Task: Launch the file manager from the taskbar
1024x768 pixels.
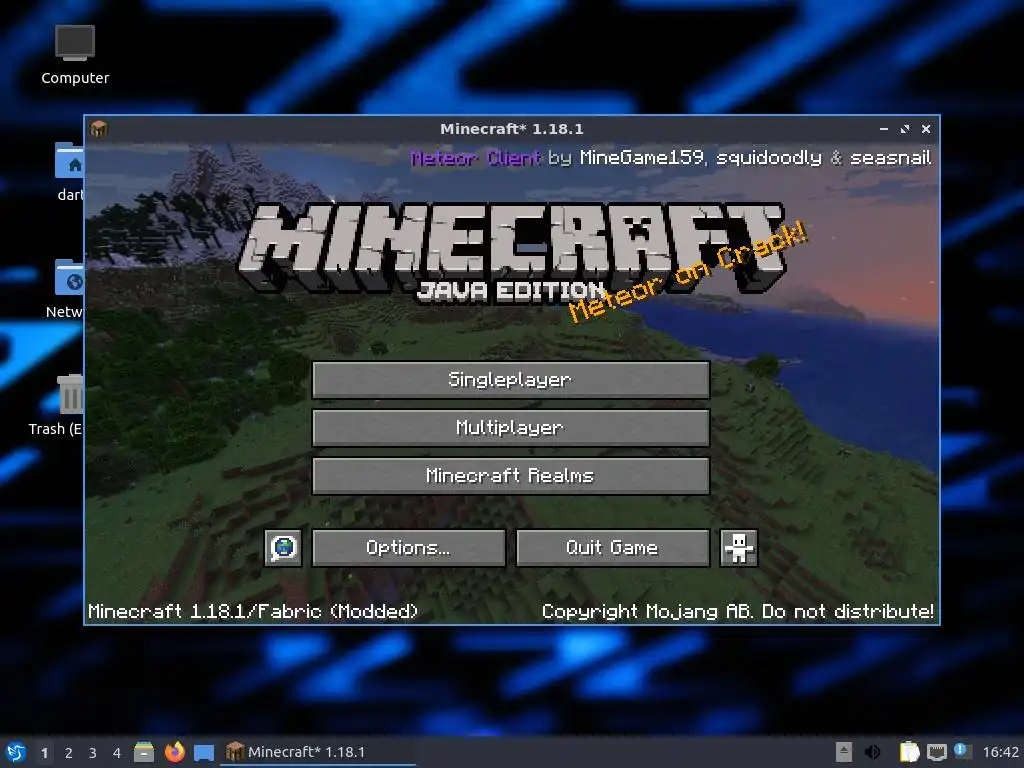Action: click(x=144, y=752)
